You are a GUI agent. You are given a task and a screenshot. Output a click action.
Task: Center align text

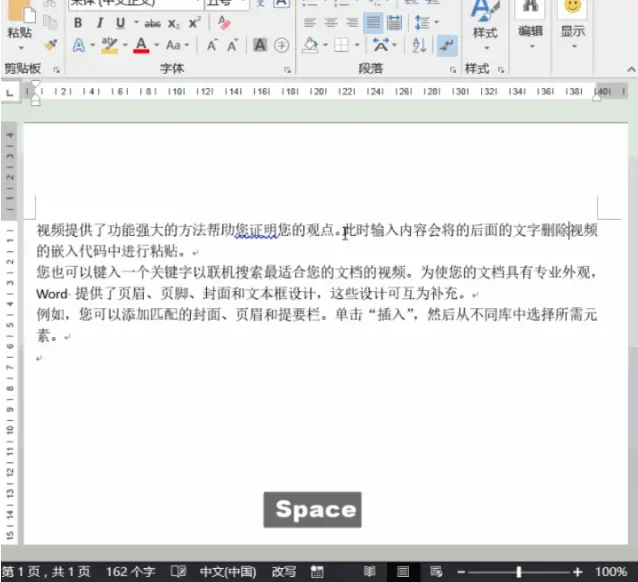tap(331, 22)
